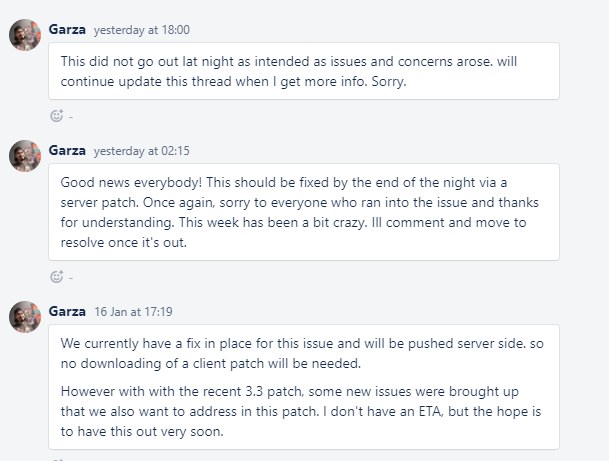This screenshot has width=609, height=461.
Task: Click the reaction count dash under the 18:00 comment
Action: (x=71, y=117)
